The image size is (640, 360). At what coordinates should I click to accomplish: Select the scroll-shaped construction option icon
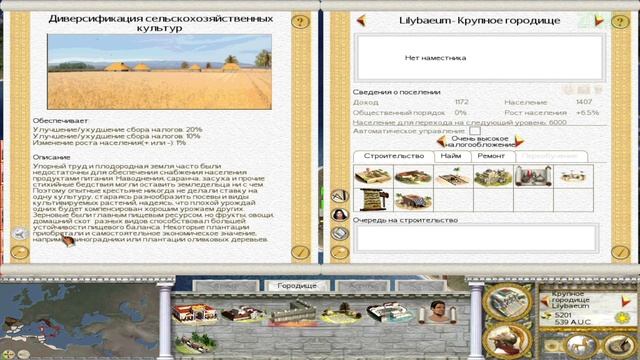coord(533,176)
